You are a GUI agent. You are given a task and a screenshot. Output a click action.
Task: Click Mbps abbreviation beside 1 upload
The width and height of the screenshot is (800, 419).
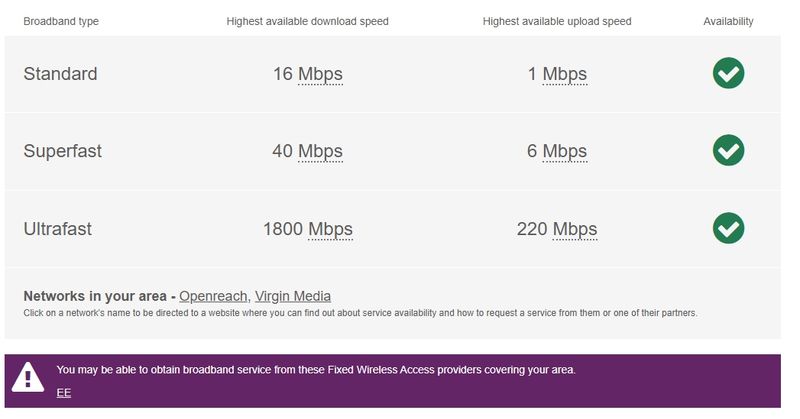click(565, 74)
